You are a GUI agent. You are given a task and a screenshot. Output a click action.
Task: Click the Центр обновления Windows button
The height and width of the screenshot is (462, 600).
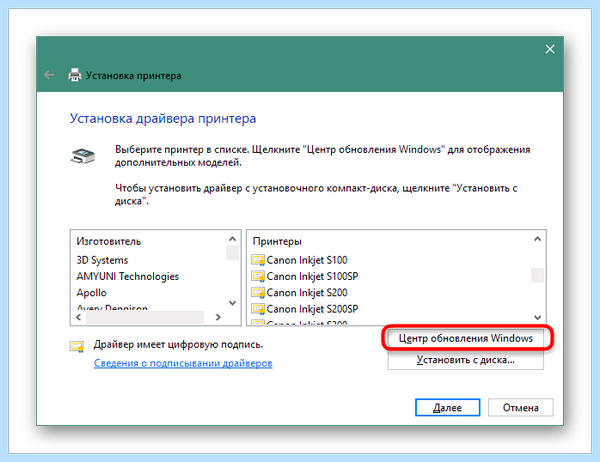point(466,338)
